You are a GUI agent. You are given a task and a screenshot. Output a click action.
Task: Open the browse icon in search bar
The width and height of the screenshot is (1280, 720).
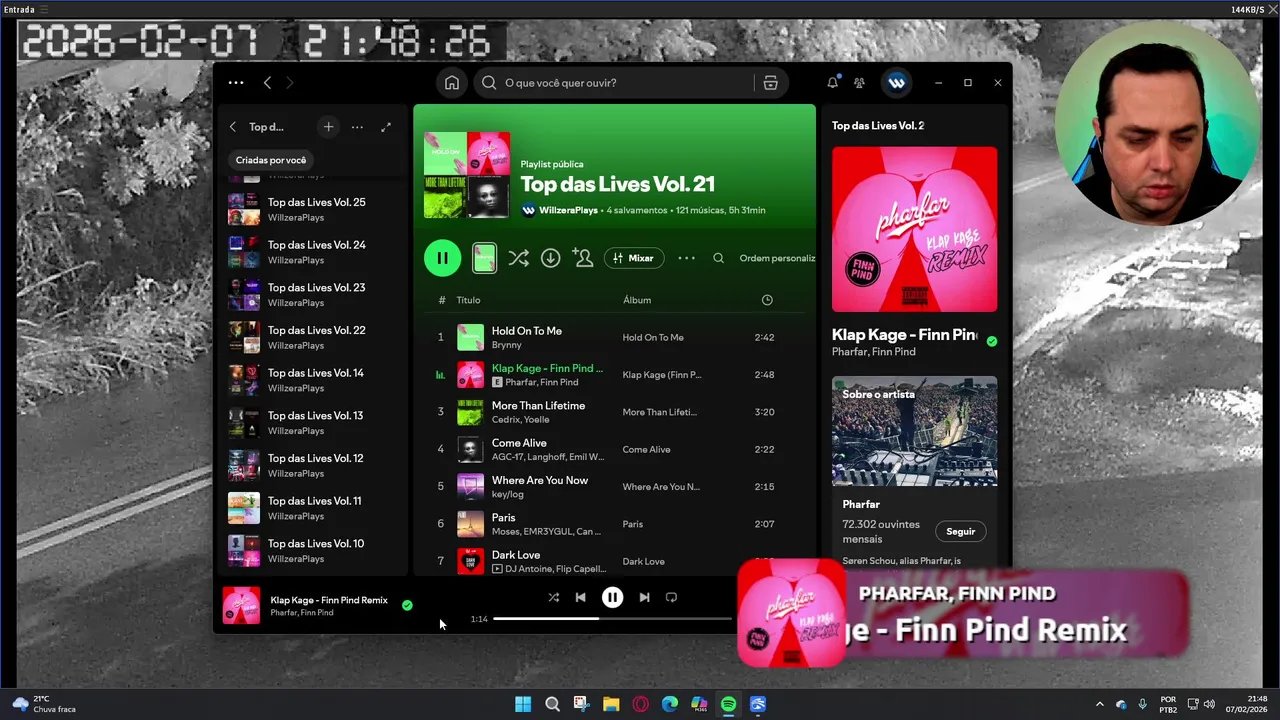click(x=770, y=83)
